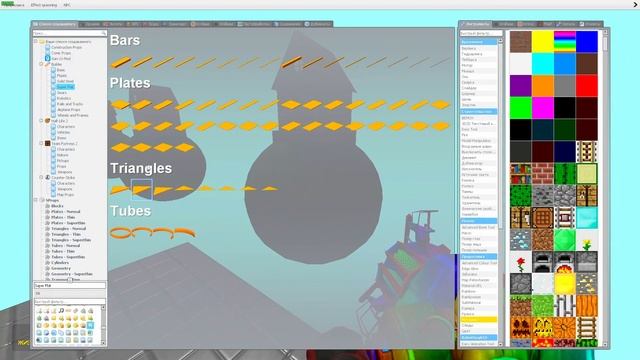Pick the music note icon in the icon picker
This screenshot has height=360, width=640.
61,311
